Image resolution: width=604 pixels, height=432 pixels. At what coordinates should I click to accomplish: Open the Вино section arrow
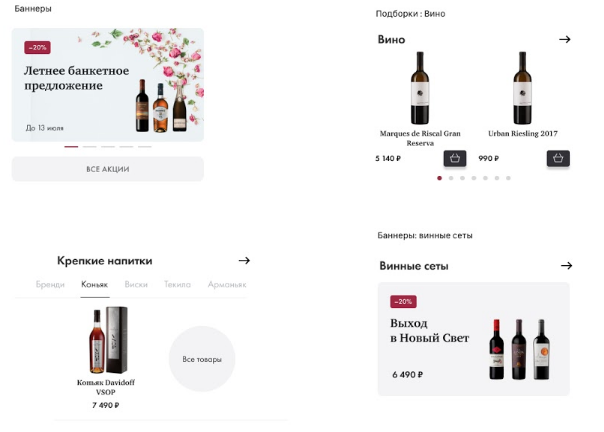click(x=564, y=39)
